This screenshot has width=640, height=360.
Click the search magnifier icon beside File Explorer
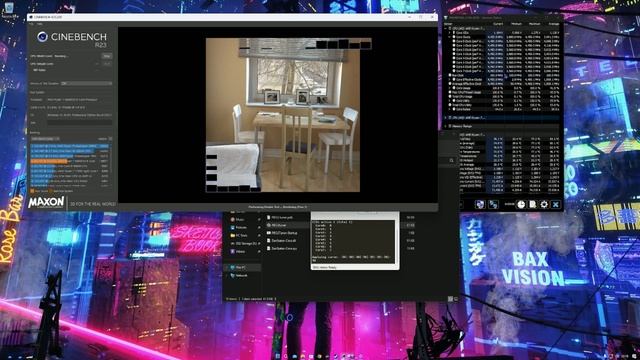tap(451, 161)
